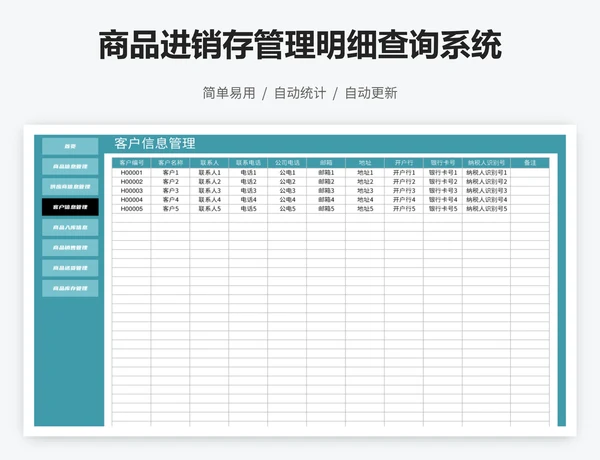Click the 客户2 name cell
The height and width of the screenshot is (460, 600).
171,182
